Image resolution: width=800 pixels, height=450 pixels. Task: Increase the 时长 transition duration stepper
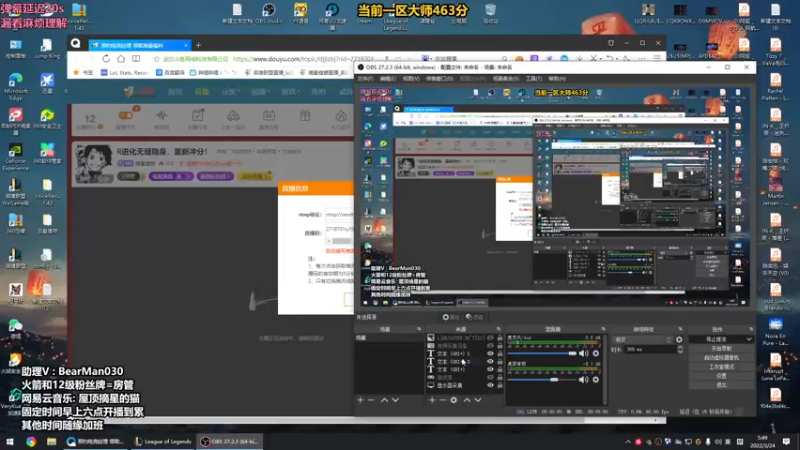(680, 347)
